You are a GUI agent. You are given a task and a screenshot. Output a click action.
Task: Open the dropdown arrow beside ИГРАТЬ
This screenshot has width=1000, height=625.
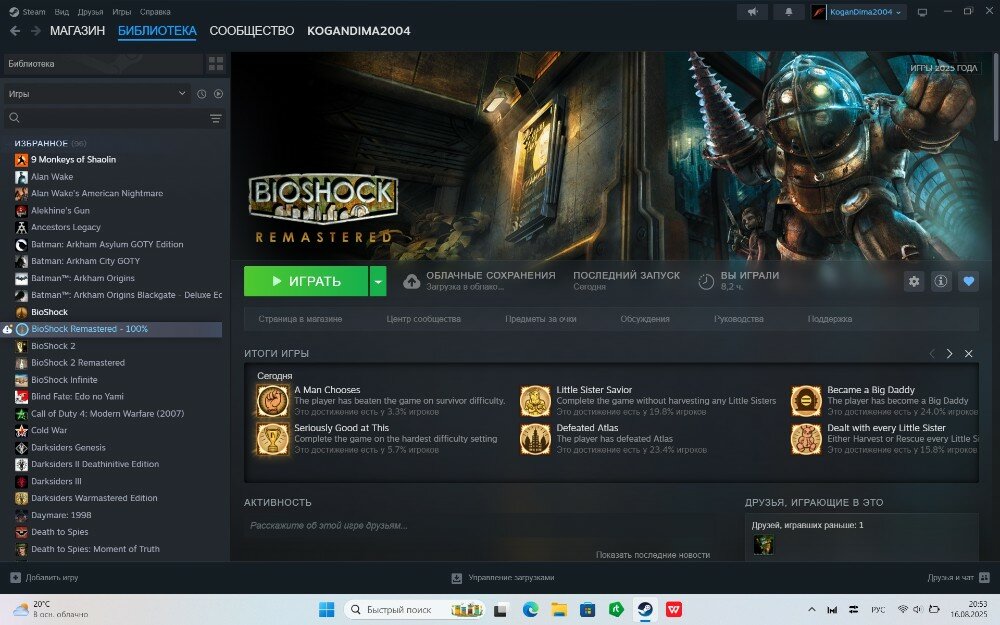coord(378,281)
